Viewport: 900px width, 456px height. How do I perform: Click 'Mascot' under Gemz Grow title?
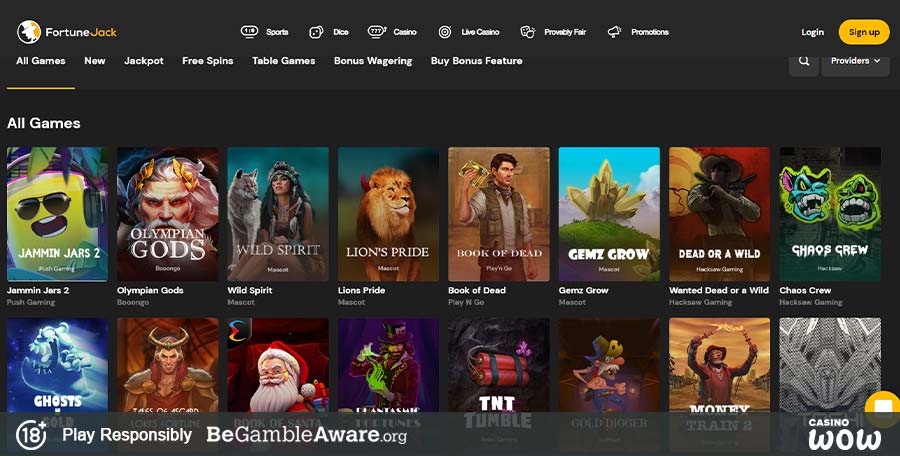[x=572, y=302]
